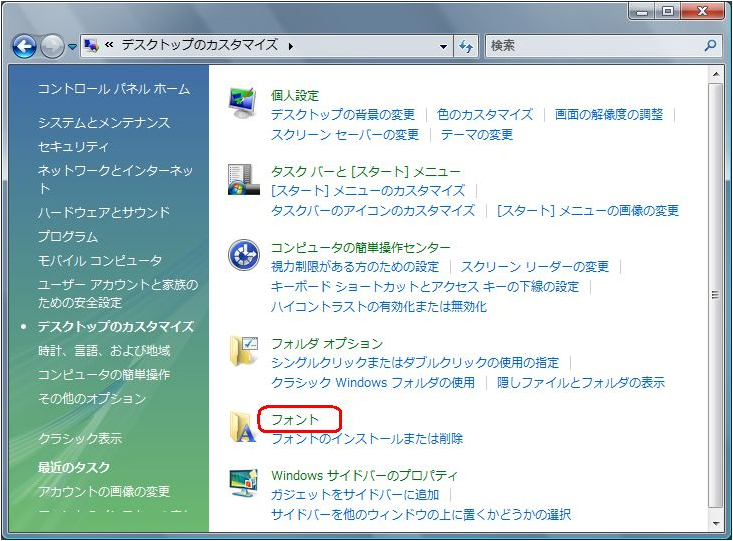The image size is (733, 541).
Task: Click into the 検索 search field
Action: [594, 46]
